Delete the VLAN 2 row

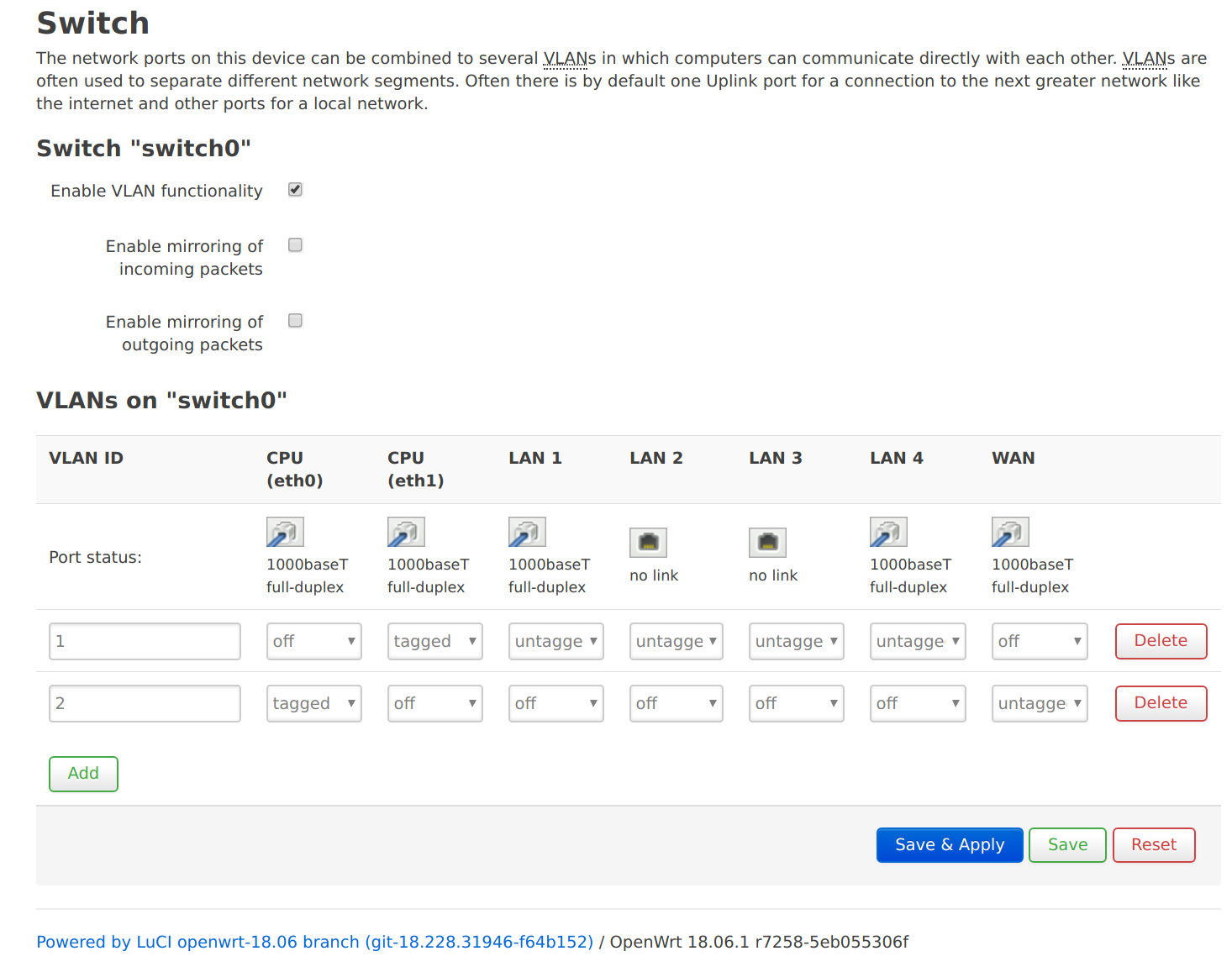(x=1161, y=703)
